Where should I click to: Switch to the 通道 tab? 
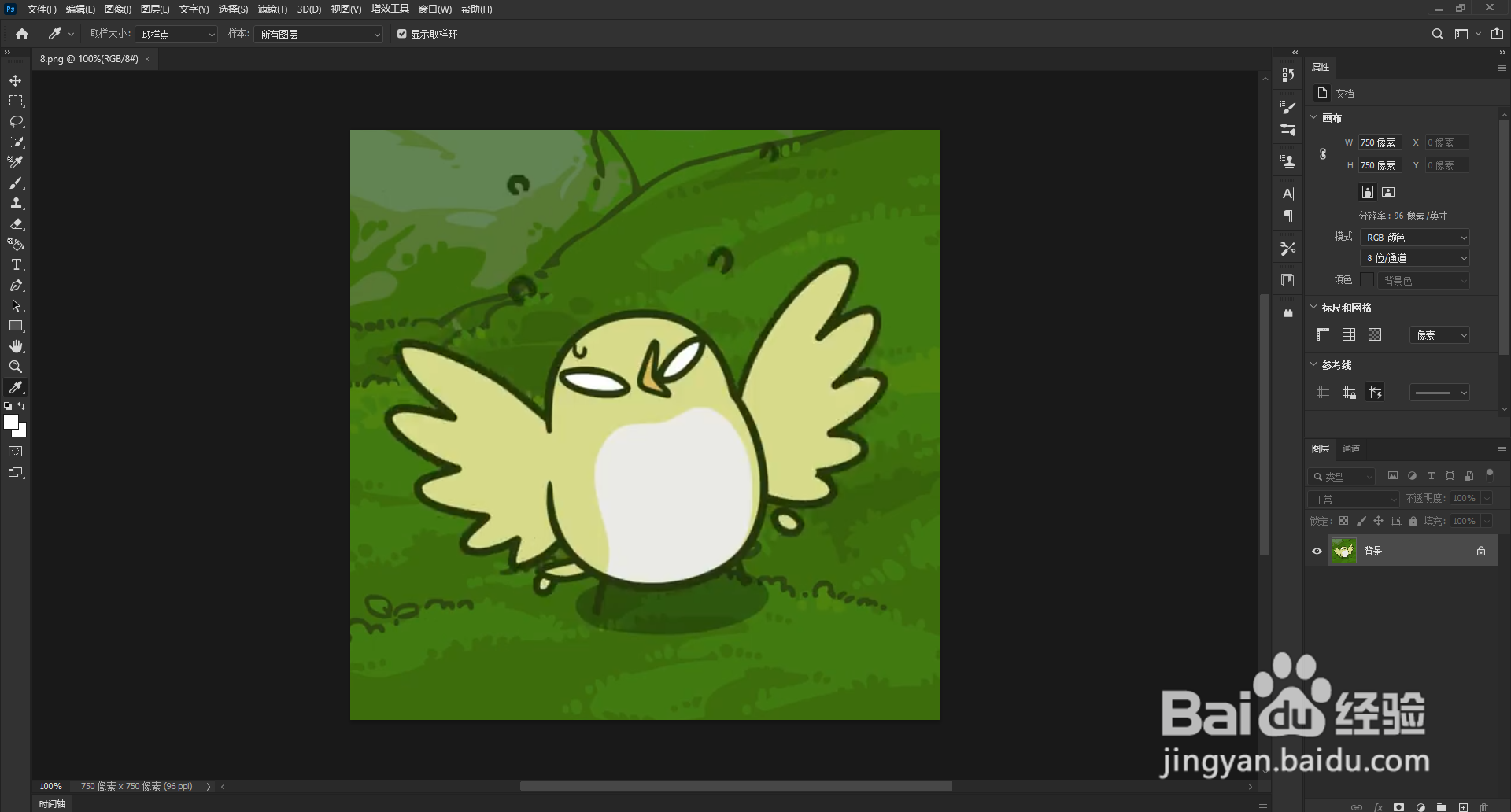tap(1351, 448)
